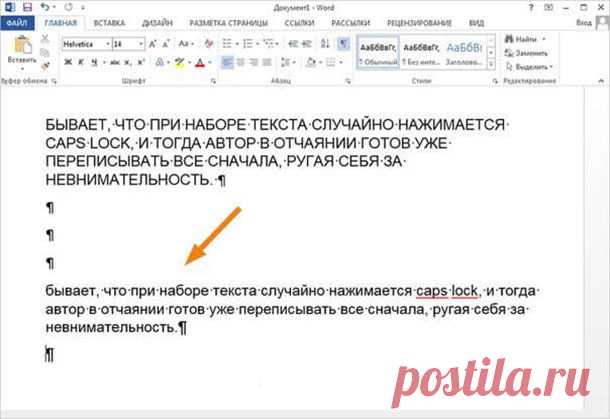610x419 pixels.
Task: Open the Change Case Aa dropdown
Action: pos(186,44)
